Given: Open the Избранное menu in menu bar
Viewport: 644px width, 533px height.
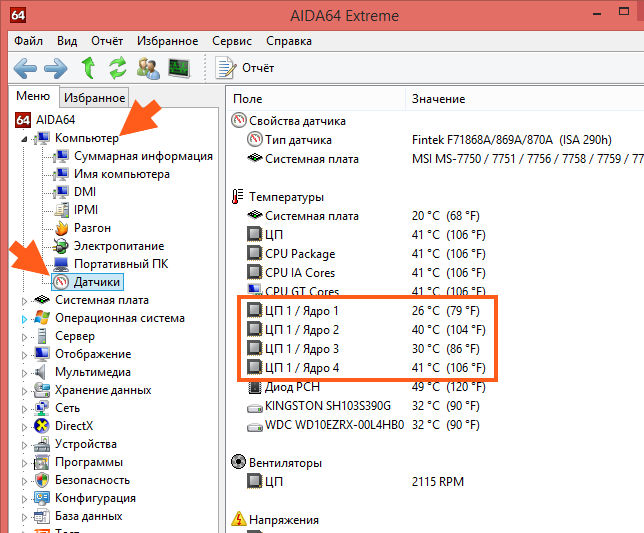Looking at the screenshot, I should coord(168,41).
